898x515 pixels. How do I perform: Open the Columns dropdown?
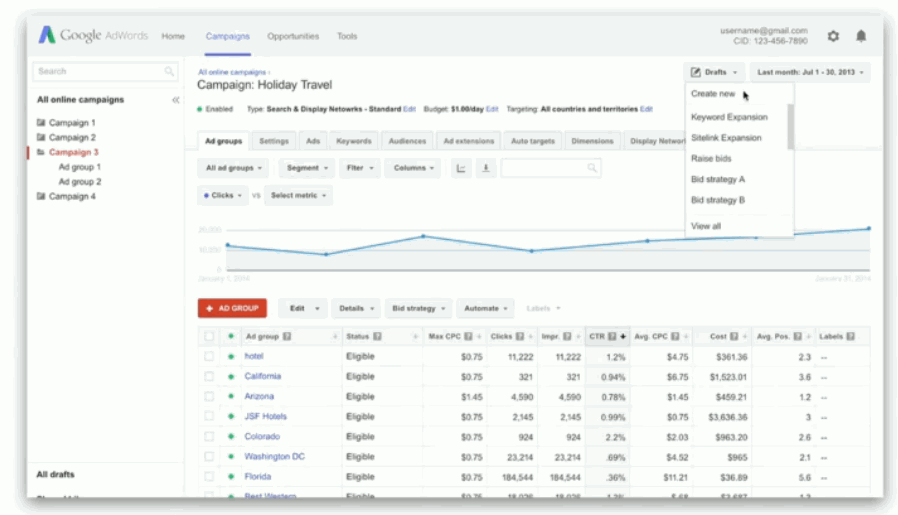pyautogui.click(x=413, y=168)
